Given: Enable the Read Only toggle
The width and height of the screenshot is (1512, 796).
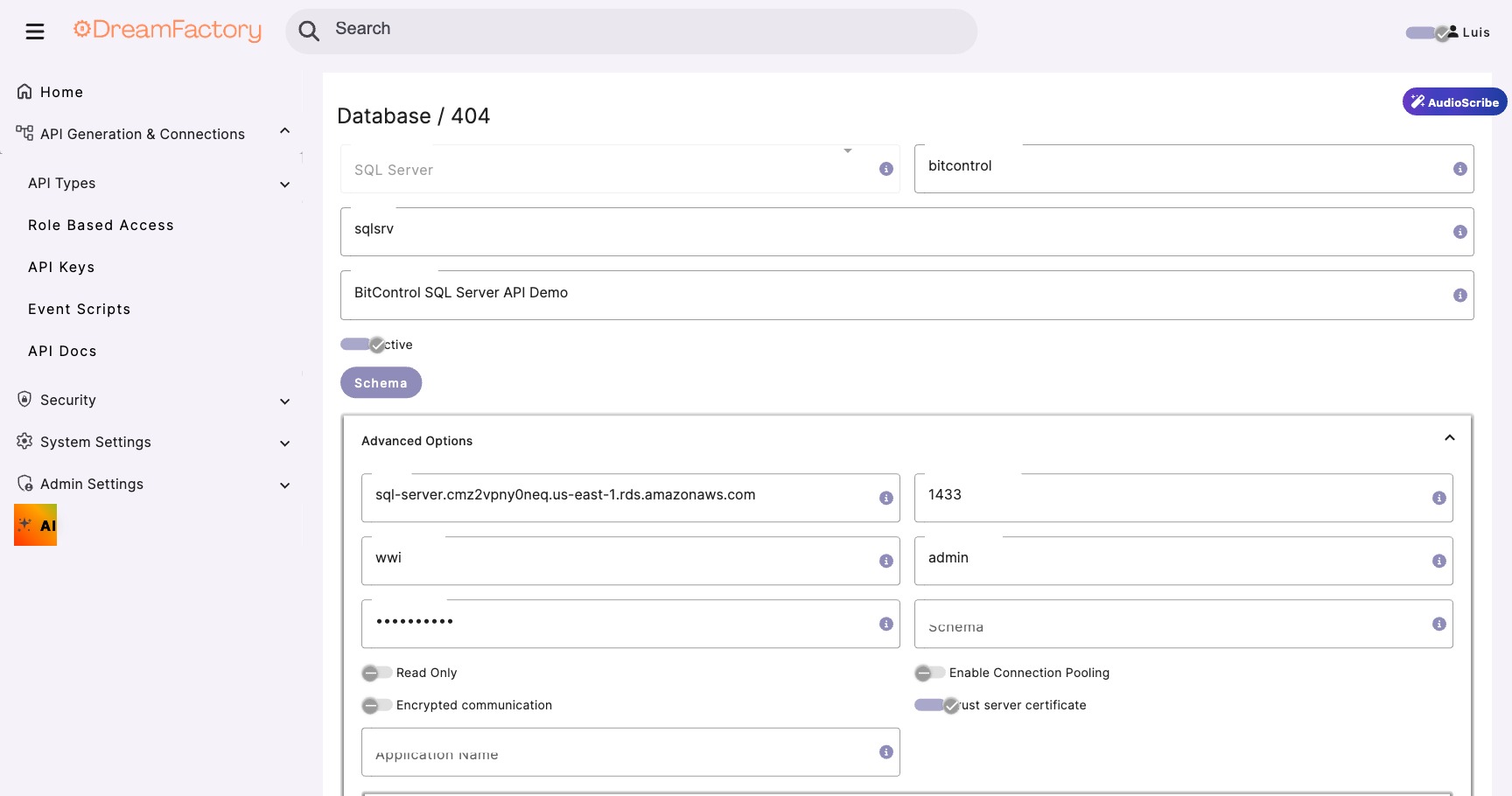Looking at the screenshot, I should point(376,673).
